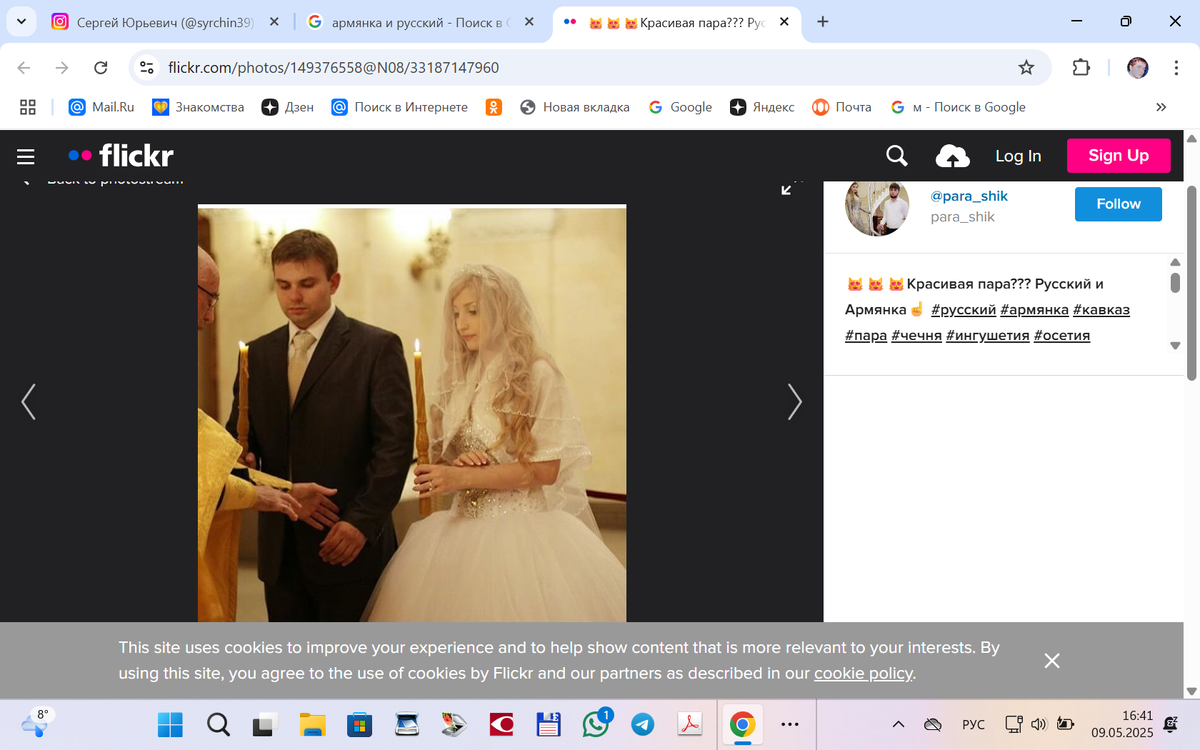Click Log In link
1200x750 pixels.
pyautogui.click(x=1018, y=156)
